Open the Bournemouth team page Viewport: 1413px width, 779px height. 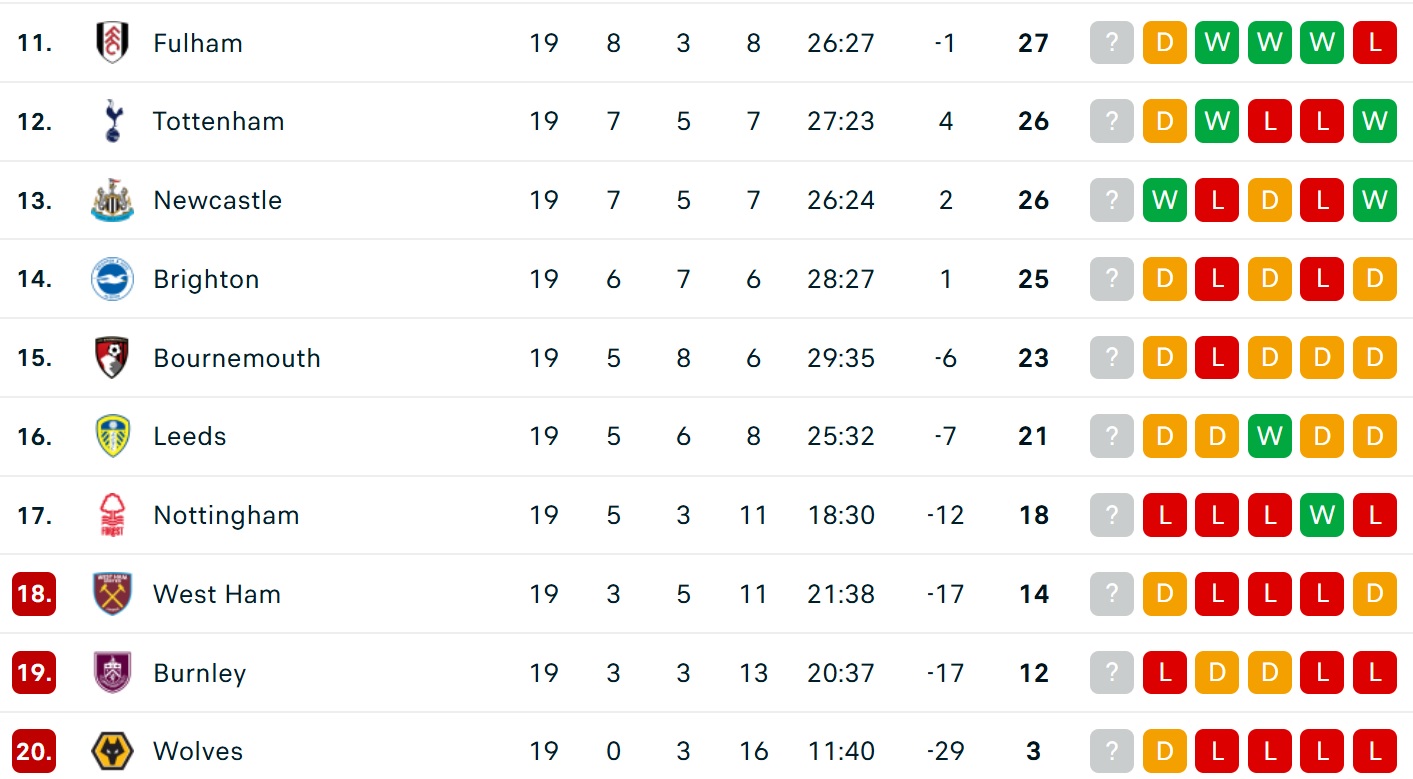[237, 358]
